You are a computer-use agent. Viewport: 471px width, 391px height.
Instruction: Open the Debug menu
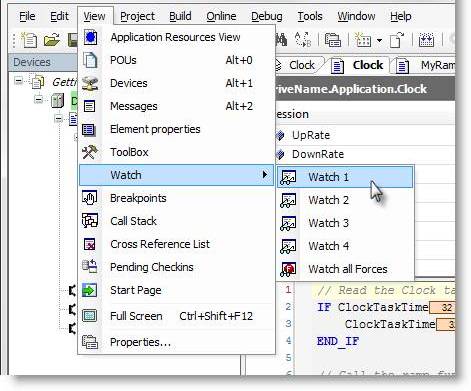[x=266, y=16]
